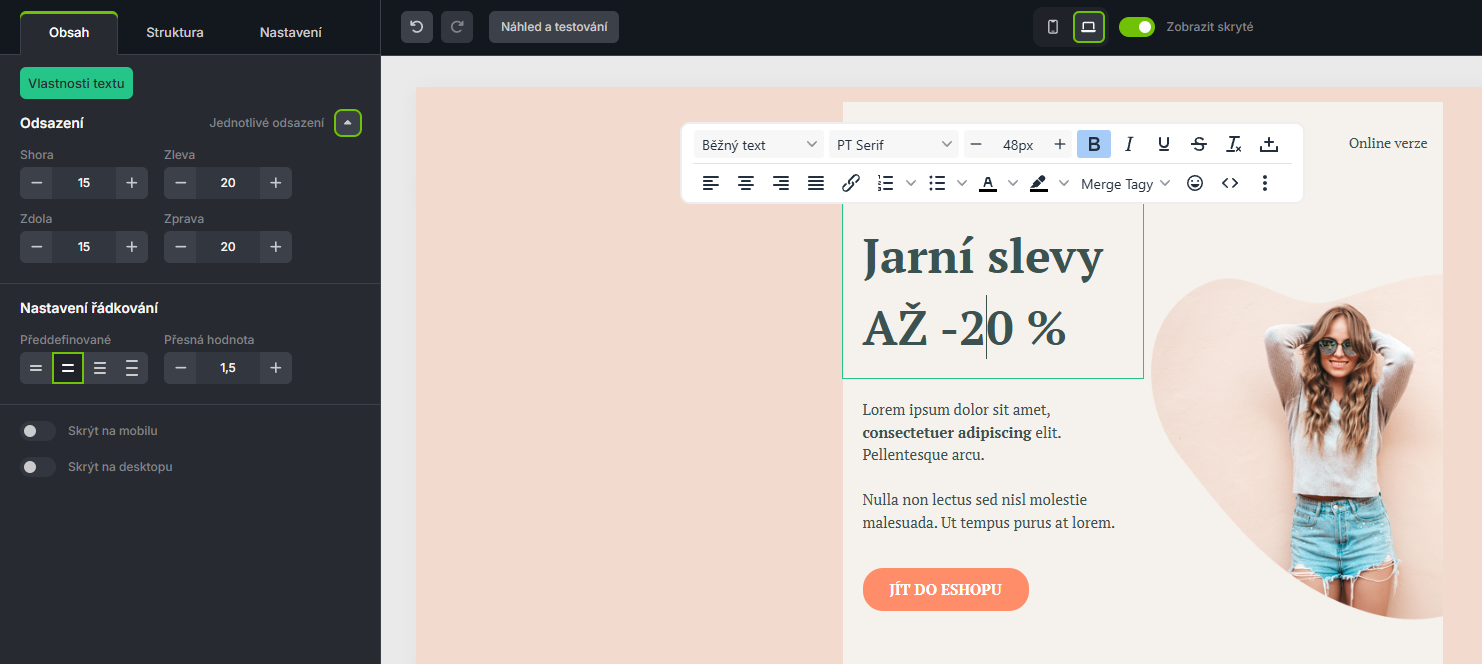
Task: Open the emoji picker
Action: pos(1194,183)
